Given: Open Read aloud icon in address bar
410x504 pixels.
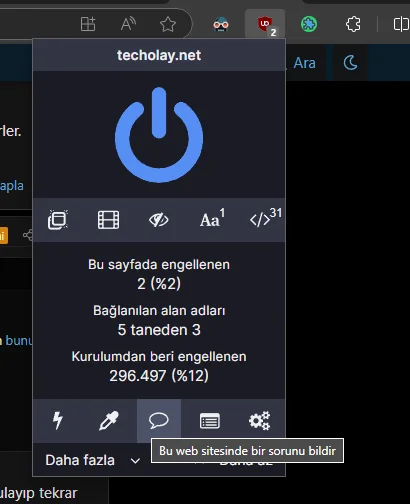Looking at the screenshot, I should pos(128,24).
